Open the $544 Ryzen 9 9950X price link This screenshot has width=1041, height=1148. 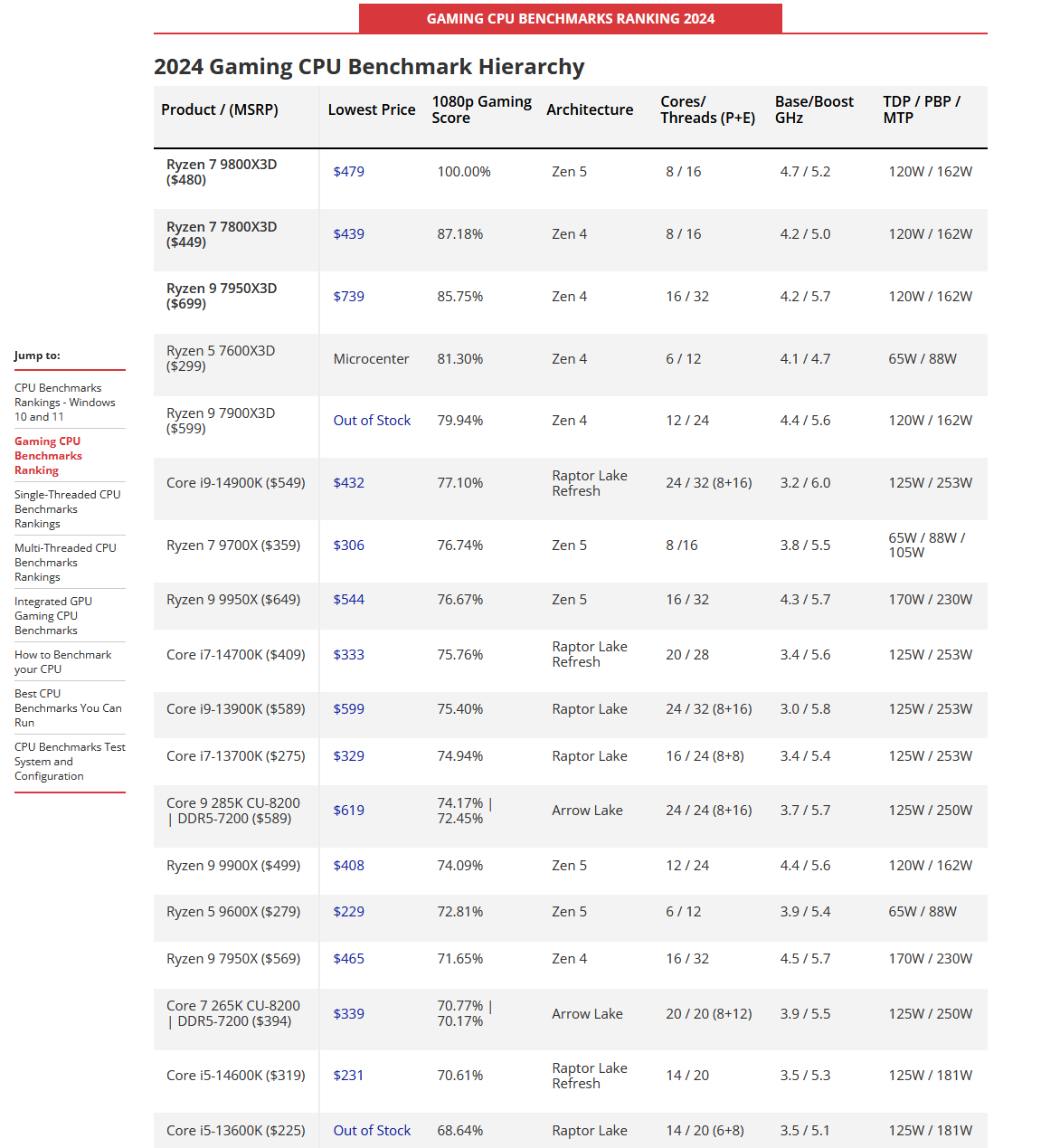click(348, 600)
